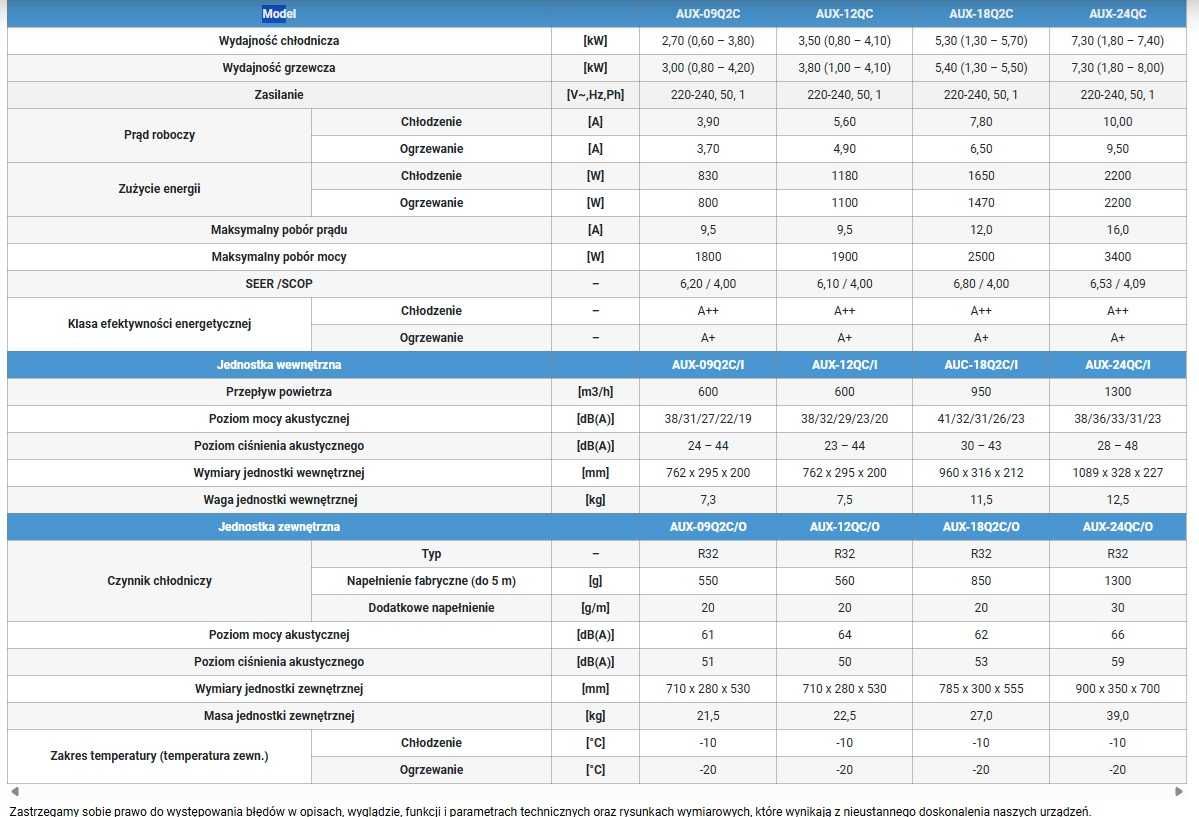The width and height of the screenshot is (1199, 817).
Task: Click the outdoor unit model 'AUX-24QC/O'
Action: point(1118,527)
